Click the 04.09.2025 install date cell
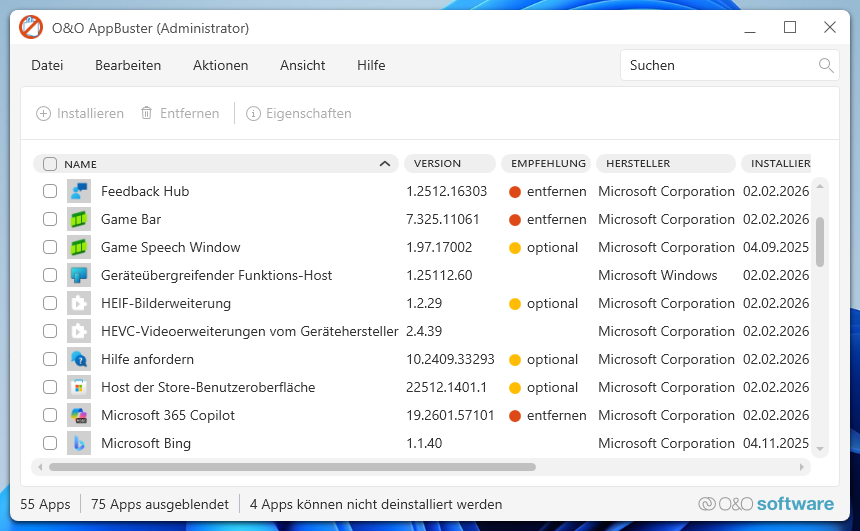The width and height of the screenshot is (860, 531). pos(776,247)
